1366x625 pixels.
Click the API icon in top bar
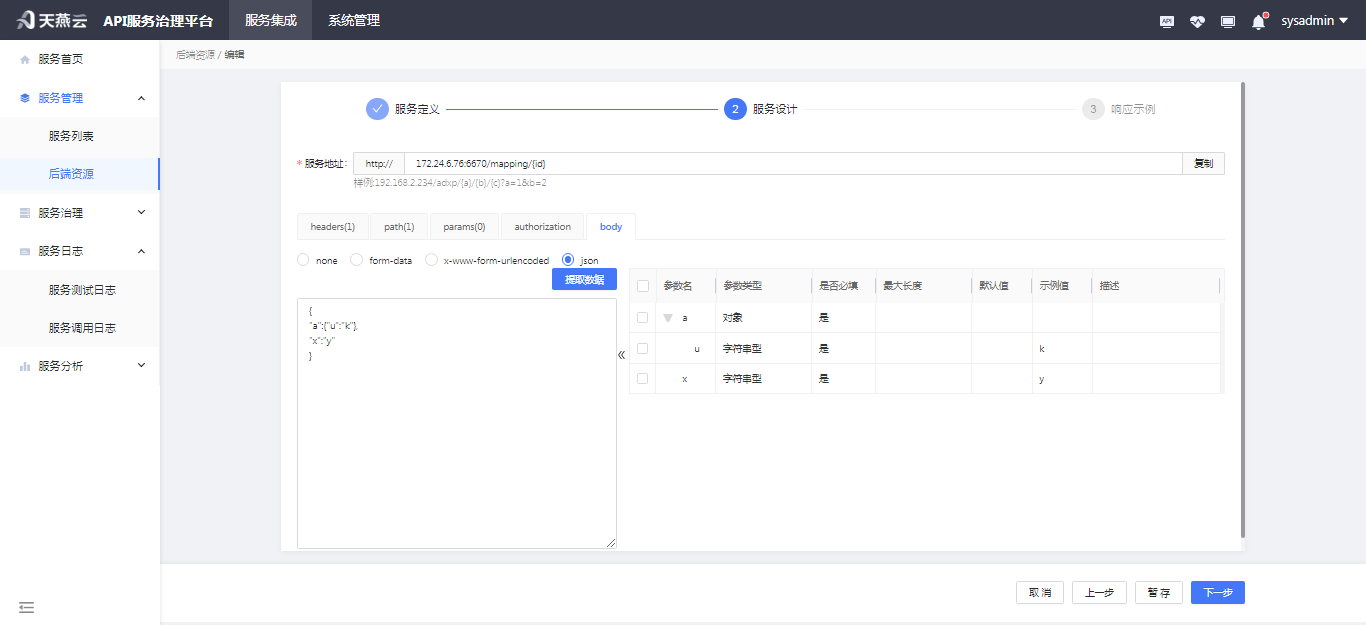click(x=1166, y=21)
